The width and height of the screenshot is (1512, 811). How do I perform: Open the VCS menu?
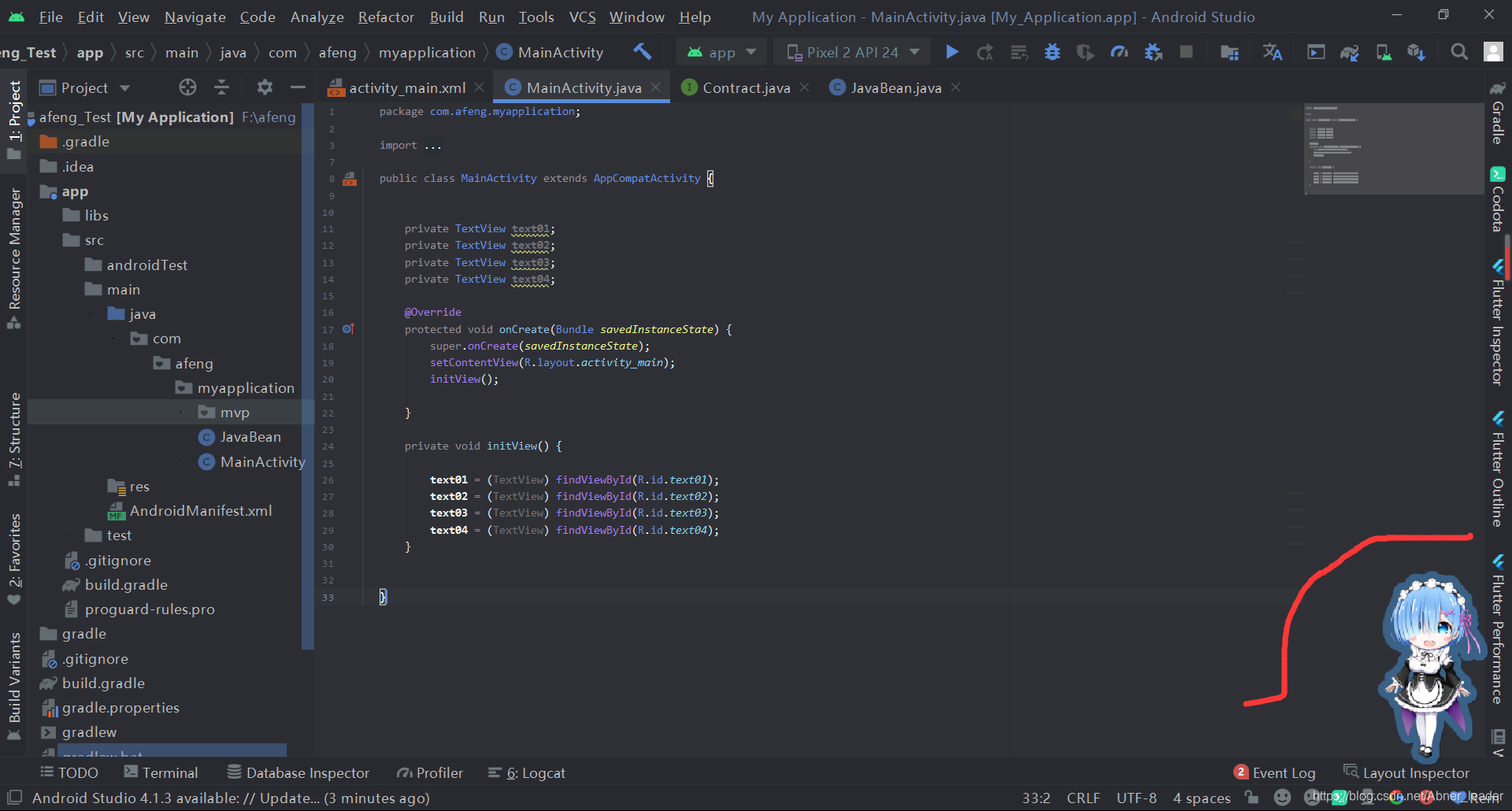click(x=582, y=17)
